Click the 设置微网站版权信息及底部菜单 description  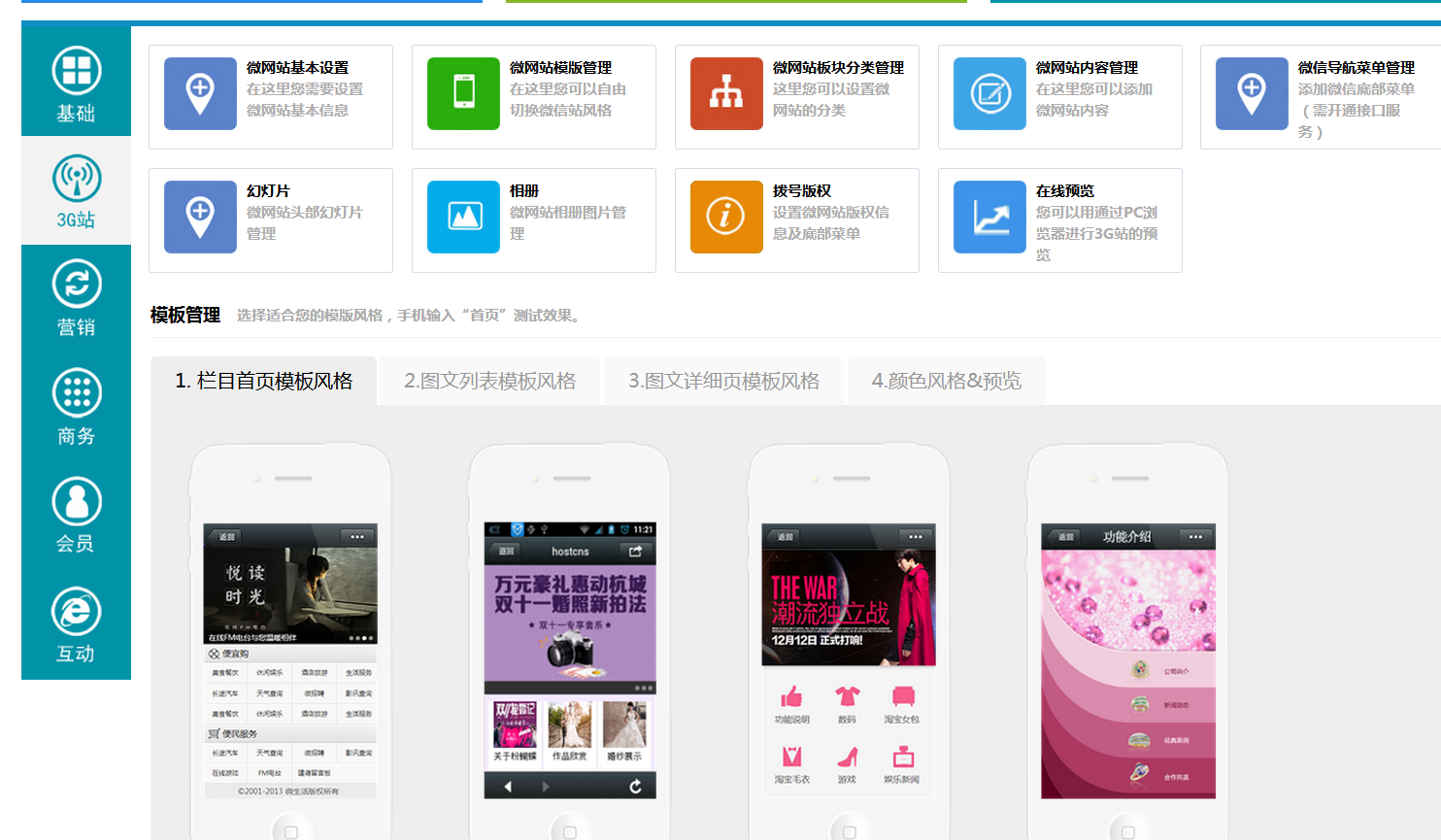pyautogui.click(x=831, y=223)
